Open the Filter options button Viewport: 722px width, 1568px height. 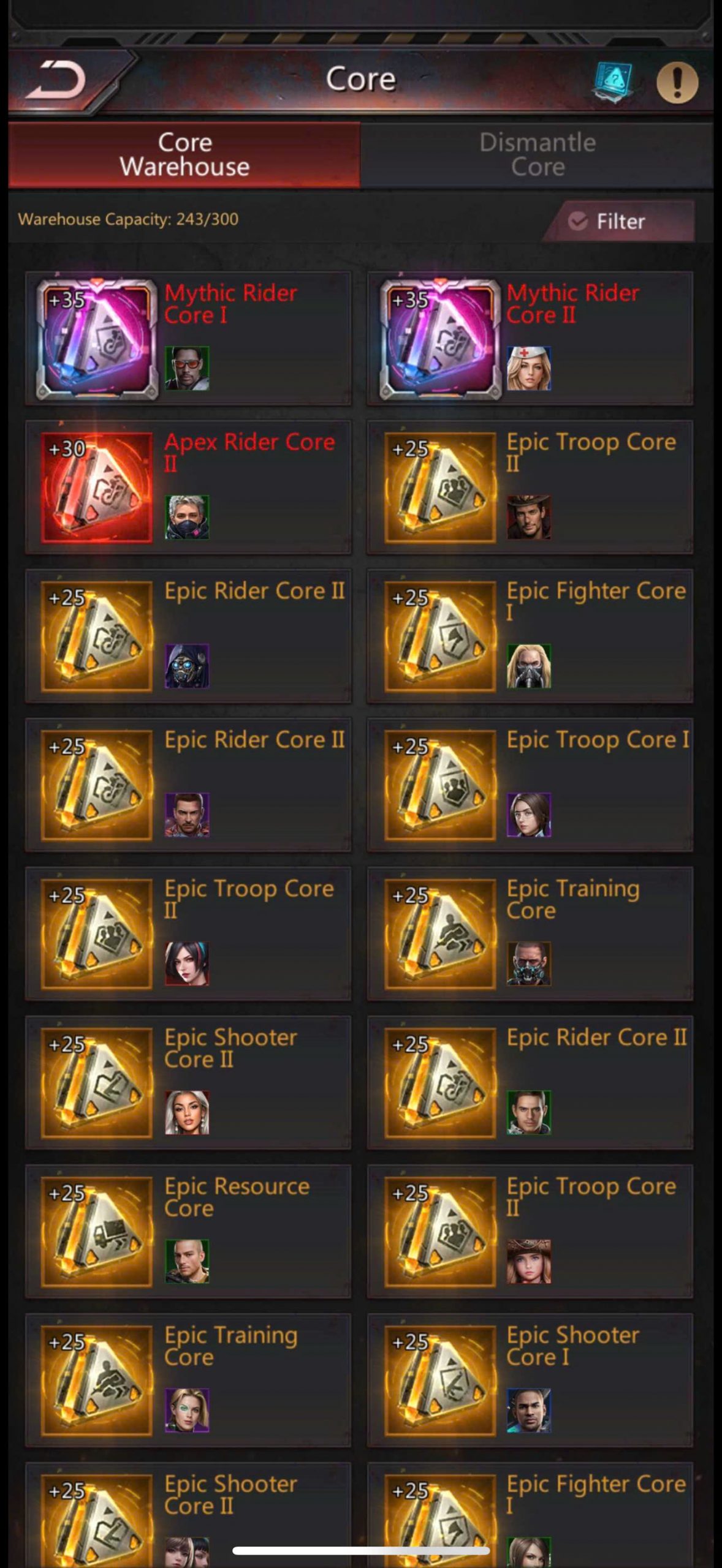coord(619,221)
